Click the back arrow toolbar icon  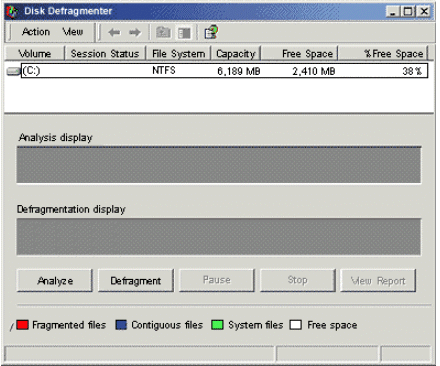pyautogui.click(x=114, y=32)
